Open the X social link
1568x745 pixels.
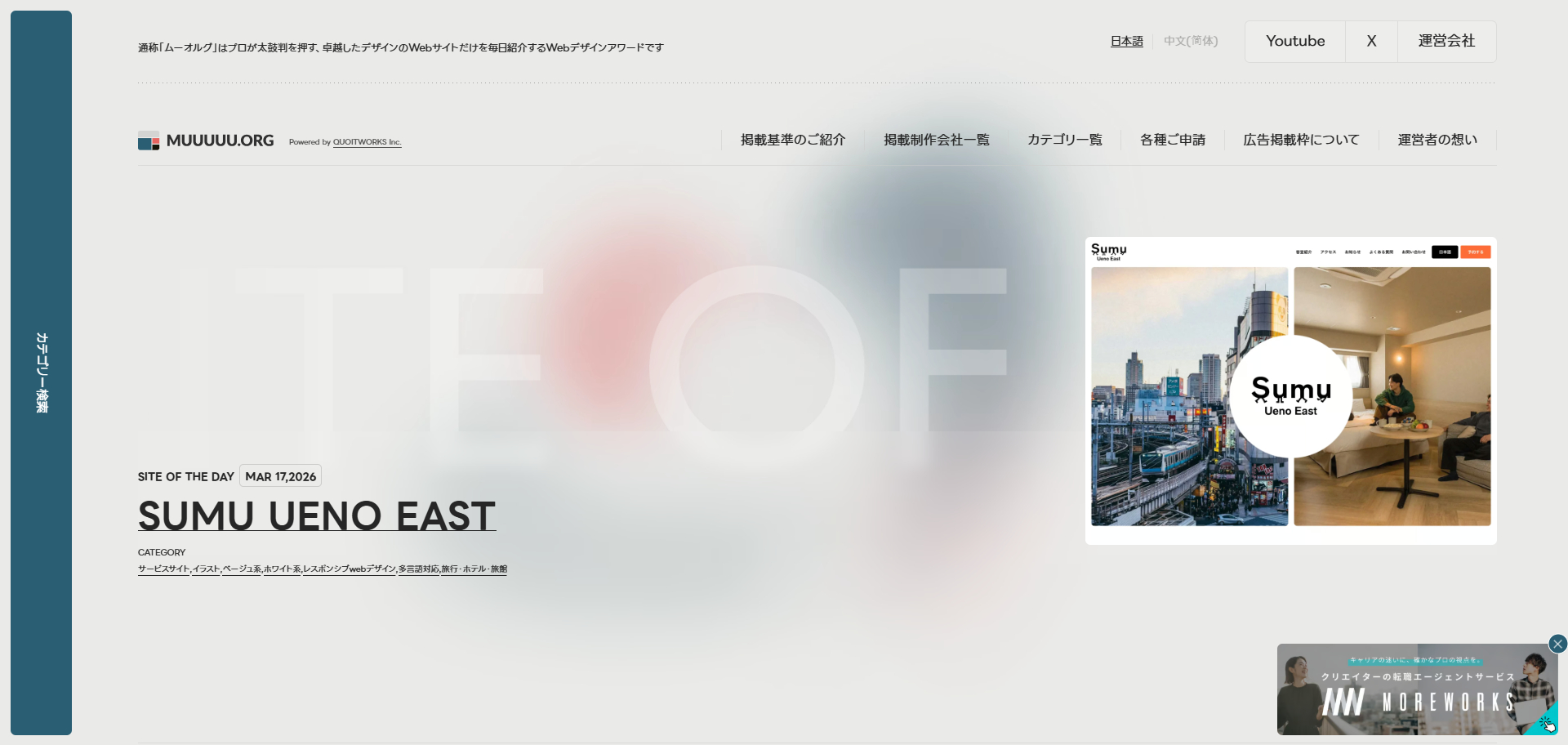(x=1371, y=42)
